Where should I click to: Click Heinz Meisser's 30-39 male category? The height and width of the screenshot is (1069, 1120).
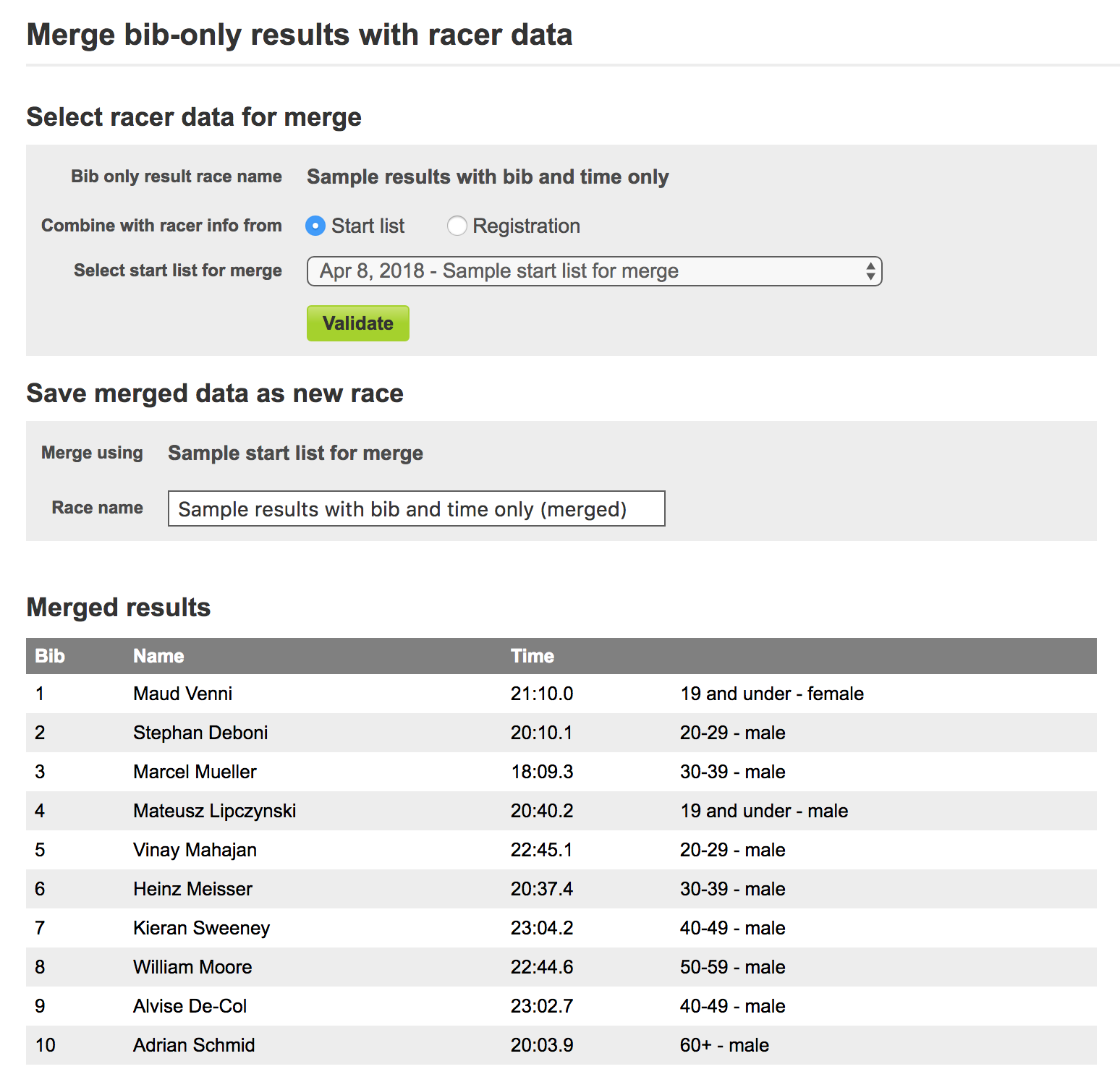point(732,889)
